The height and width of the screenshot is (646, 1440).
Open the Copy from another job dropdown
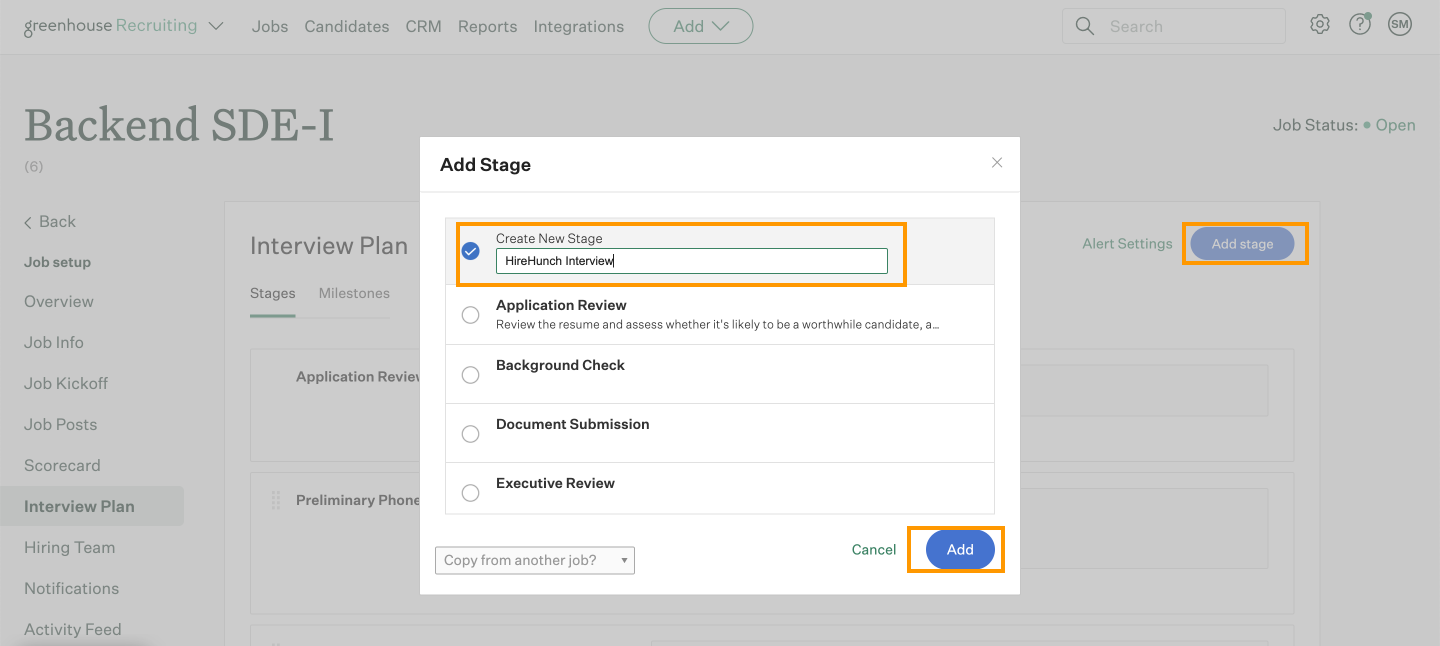(535, 560)
